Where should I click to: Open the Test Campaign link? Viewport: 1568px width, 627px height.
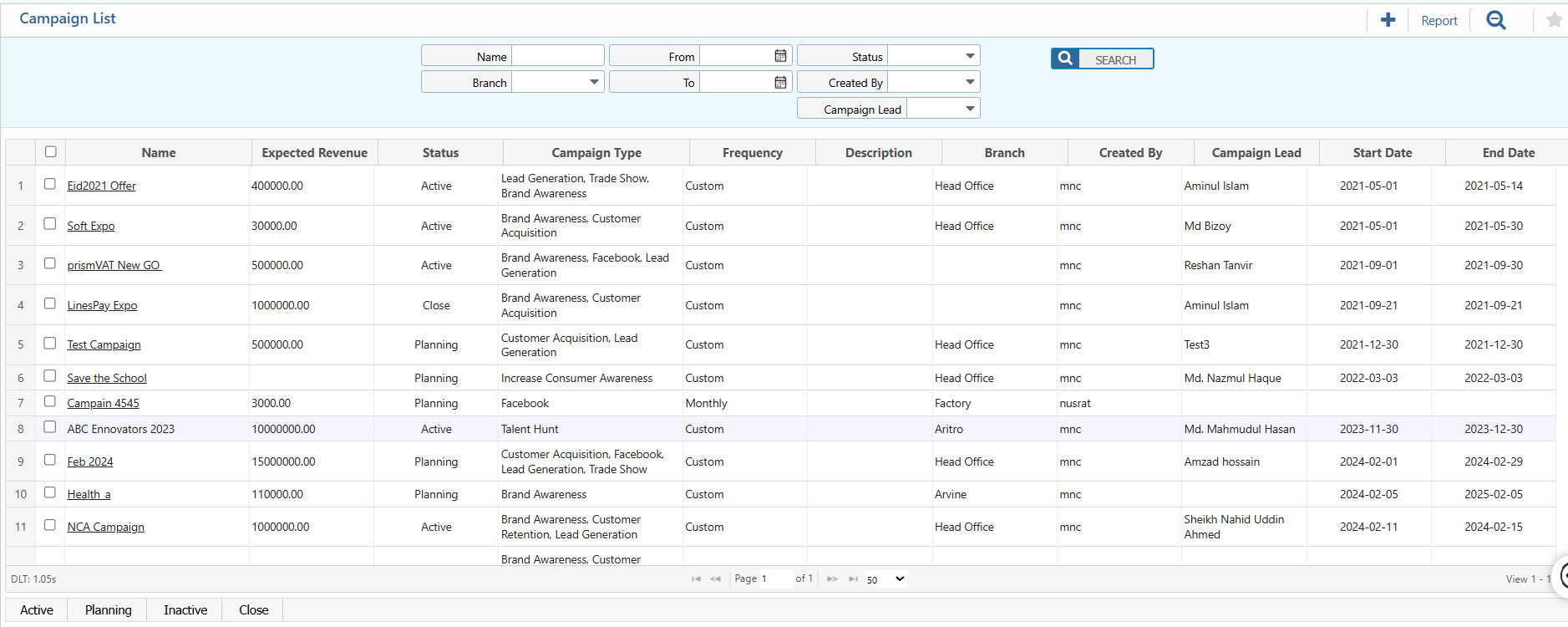[x=104, y=344]
